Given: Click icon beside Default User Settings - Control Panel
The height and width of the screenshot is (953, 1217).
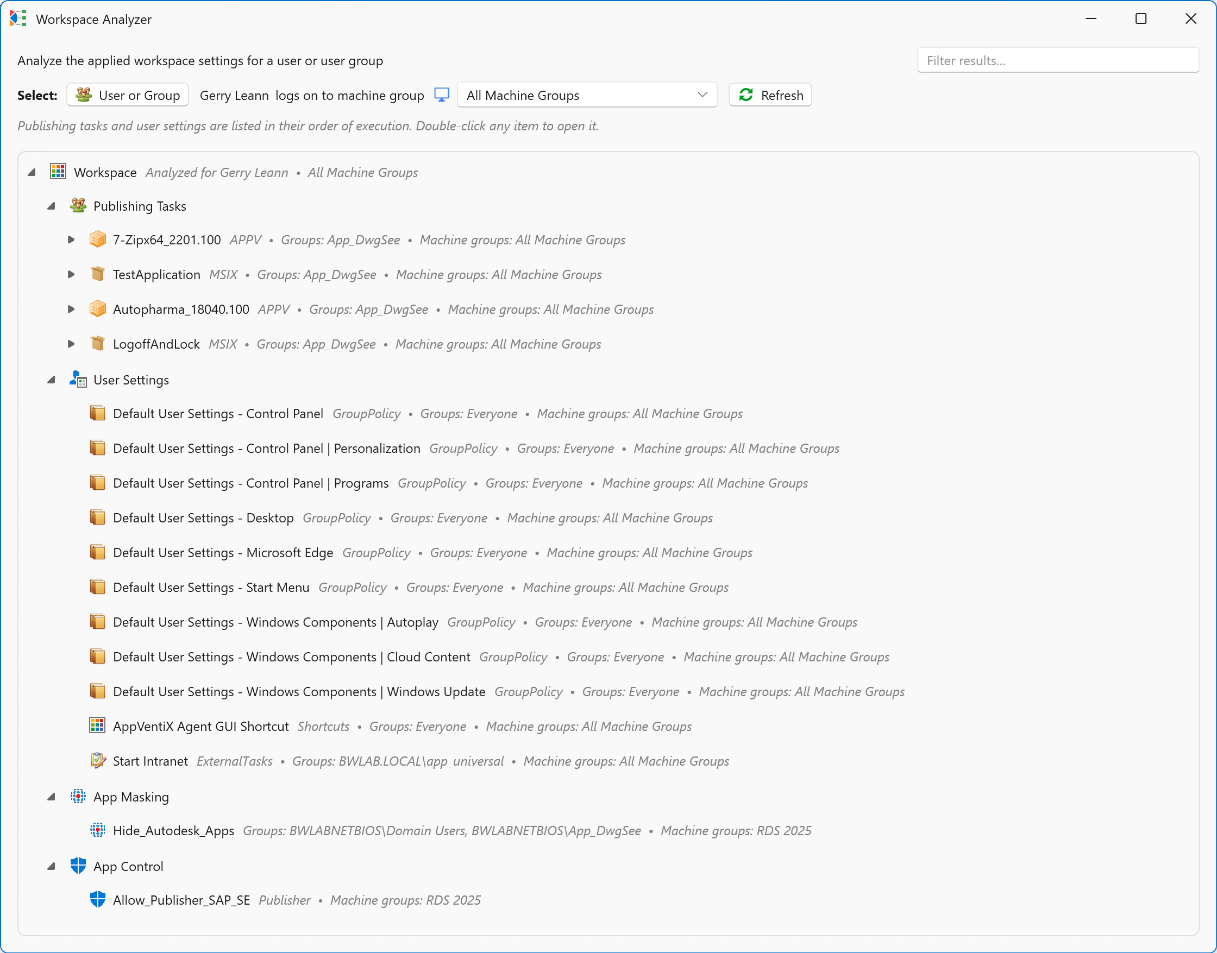Looking at the screenshot, I should click(97, 413).
